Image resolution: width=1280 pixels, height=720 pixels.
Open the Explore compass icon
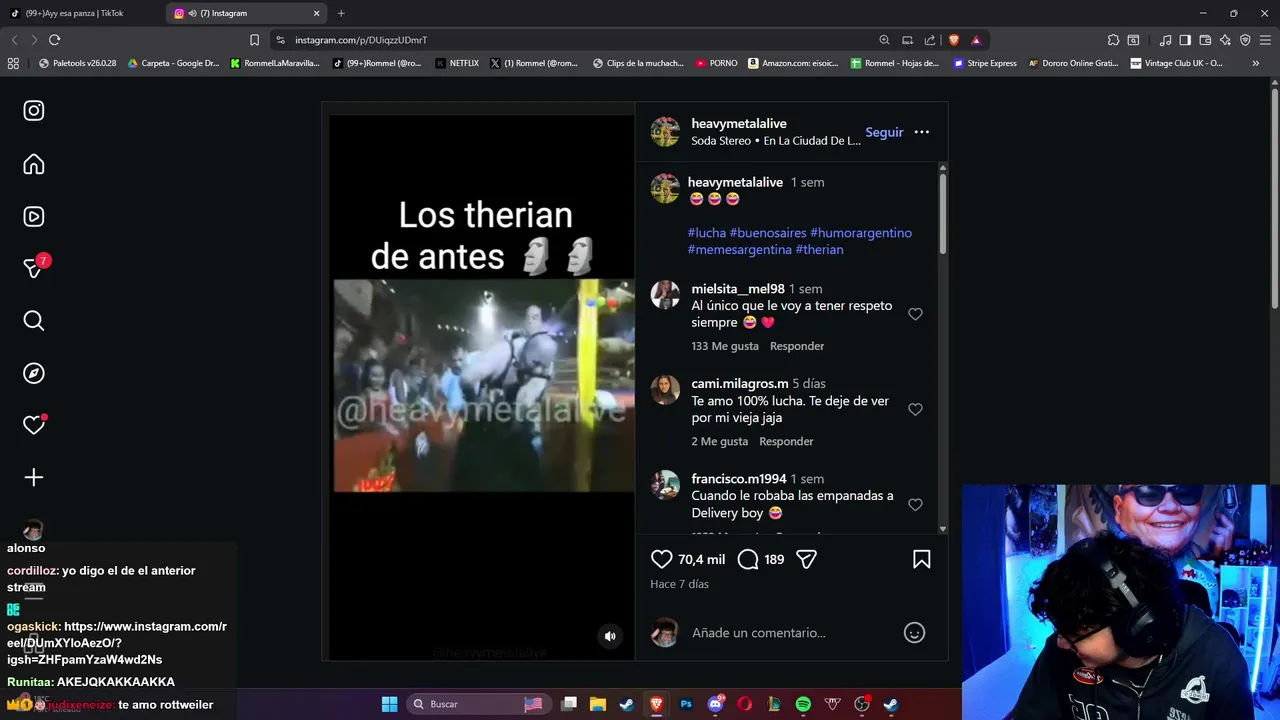click(34, 373)
